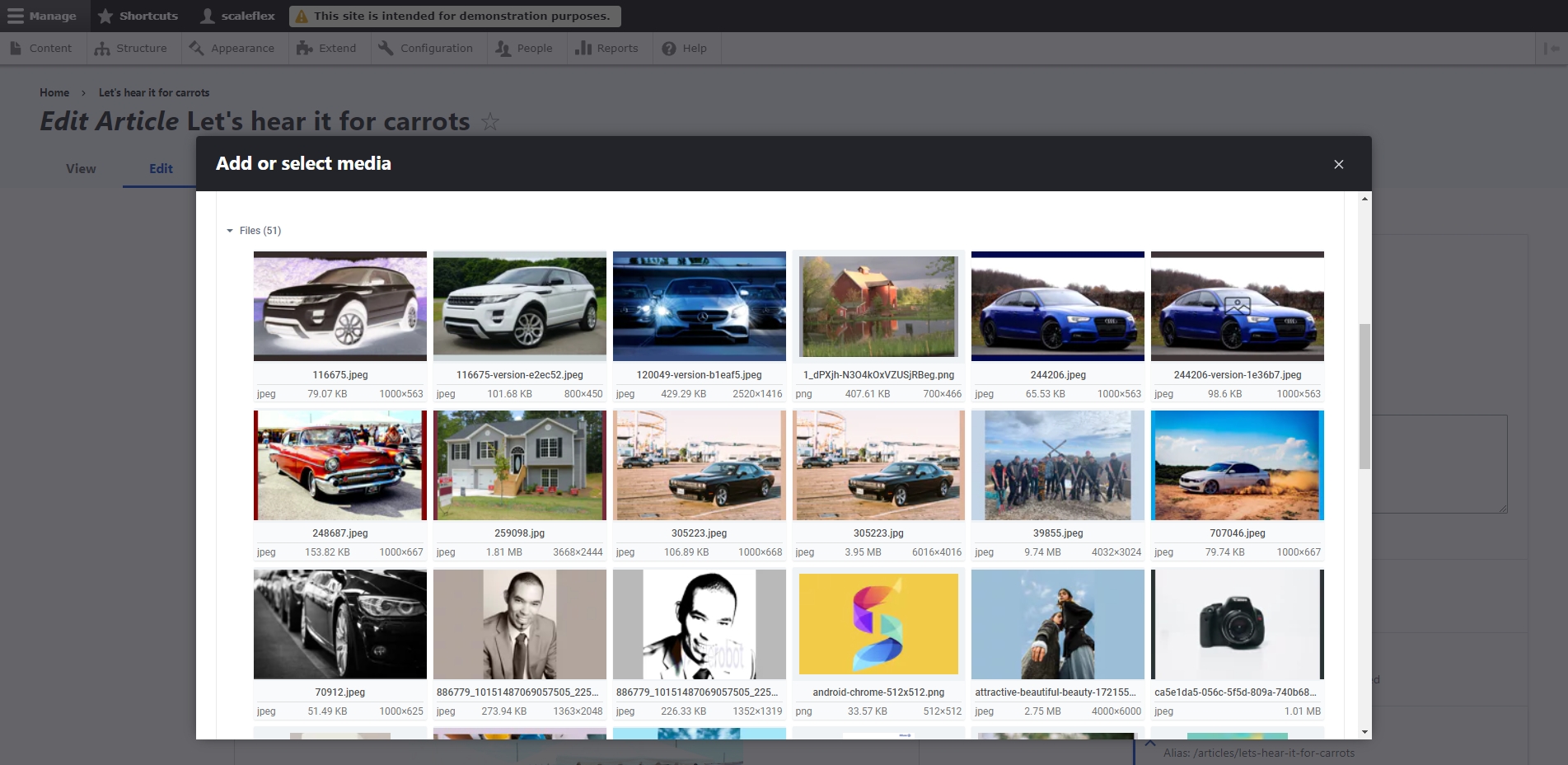Choose the android-chrome-512x512.png logo image
This screenshot has width=1568, height=765.
(878, 624)
